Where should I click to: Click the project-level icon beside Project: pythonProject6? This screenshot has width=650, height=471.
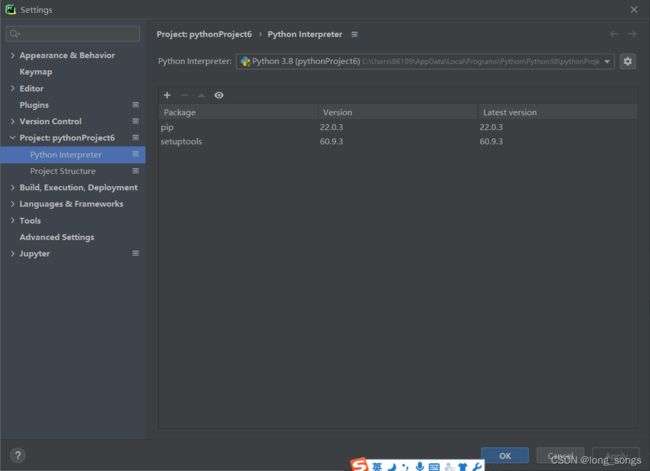pos(136,137)
